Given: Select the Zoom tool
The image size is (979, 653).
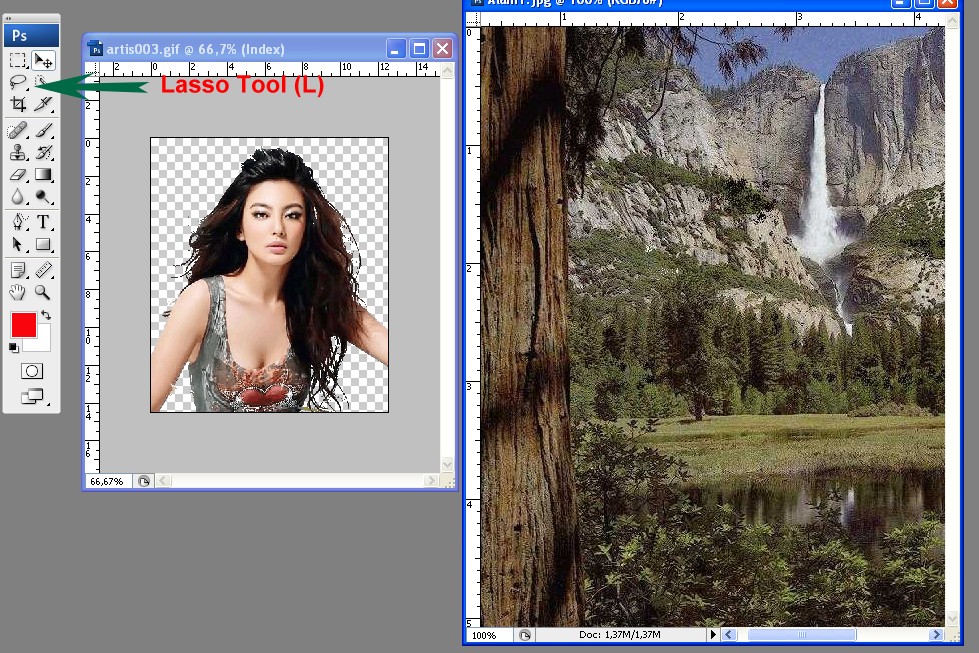Looking at the screenshot, I should pos(43,292).
